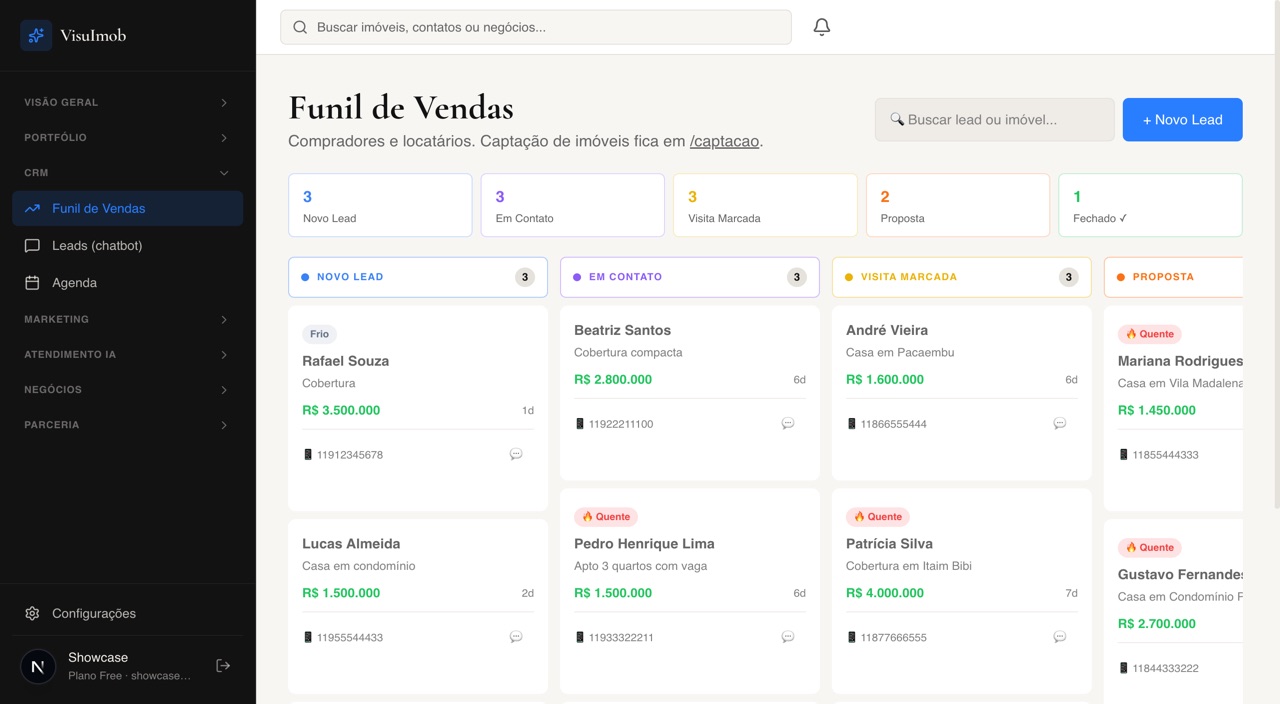1280x704 pixels.
Task: Open the Pedro Henrique Lima lead card
Action: [690, 591]
